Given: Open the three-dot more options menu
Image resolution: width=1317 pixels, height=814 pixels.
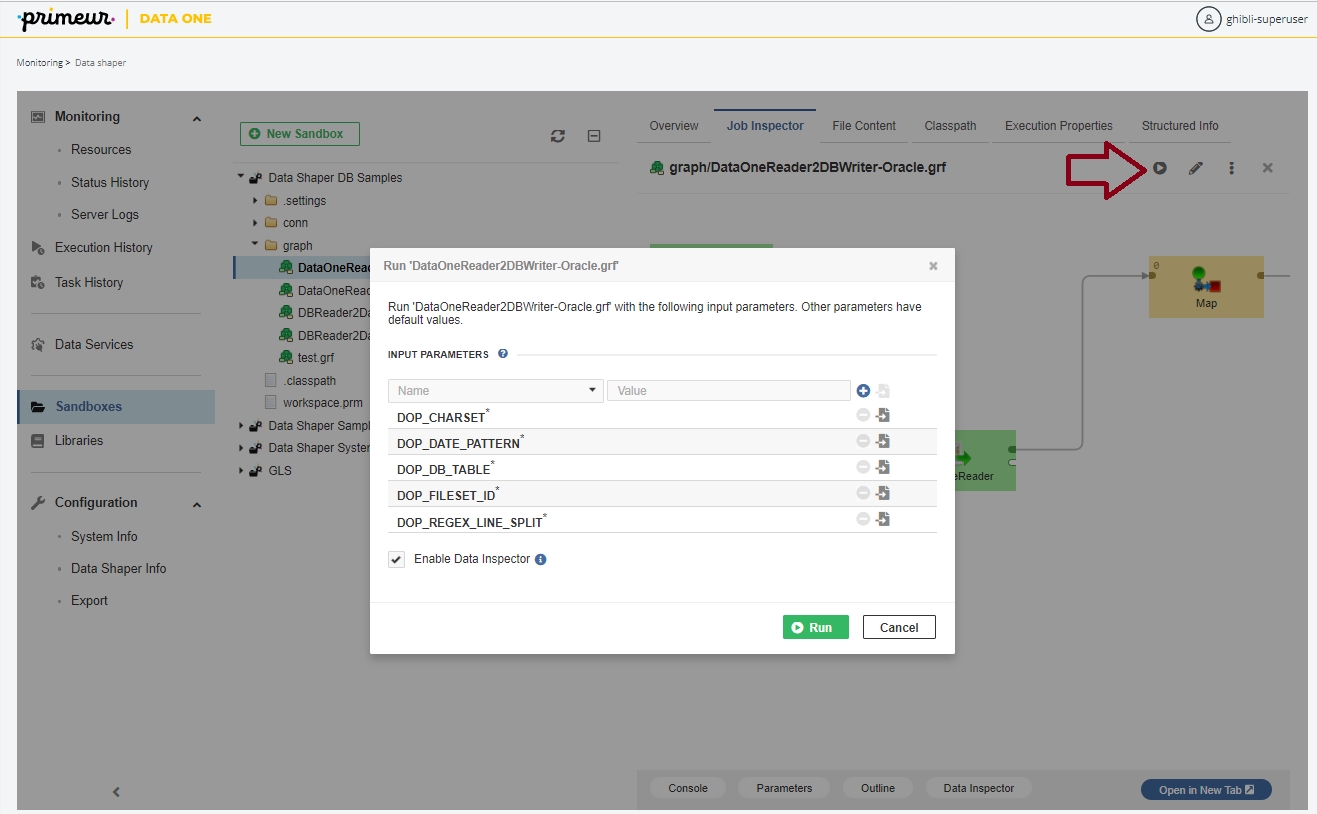Looking at the screenshot, I should click(1231, 168).
